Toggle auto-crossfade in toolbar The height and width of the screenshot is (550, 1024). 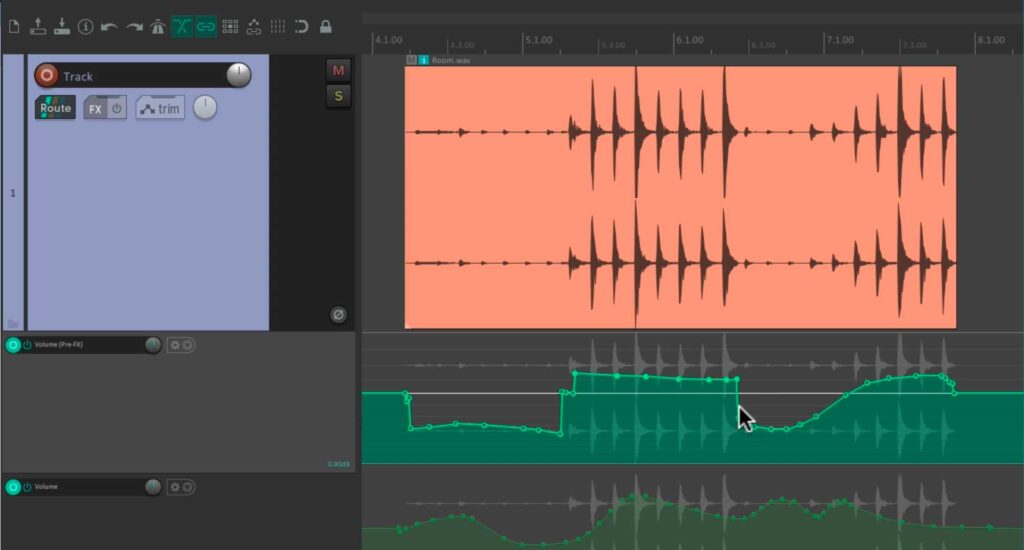tap(182, 27)
